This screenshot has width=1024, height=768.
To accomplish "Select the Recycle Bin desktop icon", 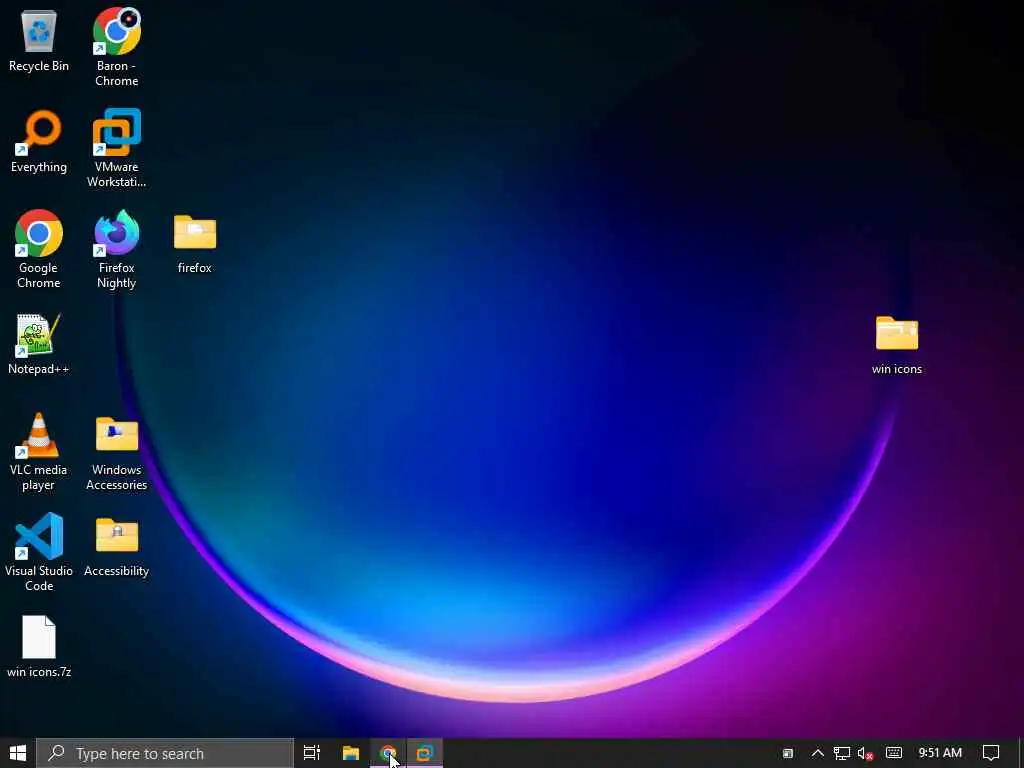I will click(x=39, y=41).
